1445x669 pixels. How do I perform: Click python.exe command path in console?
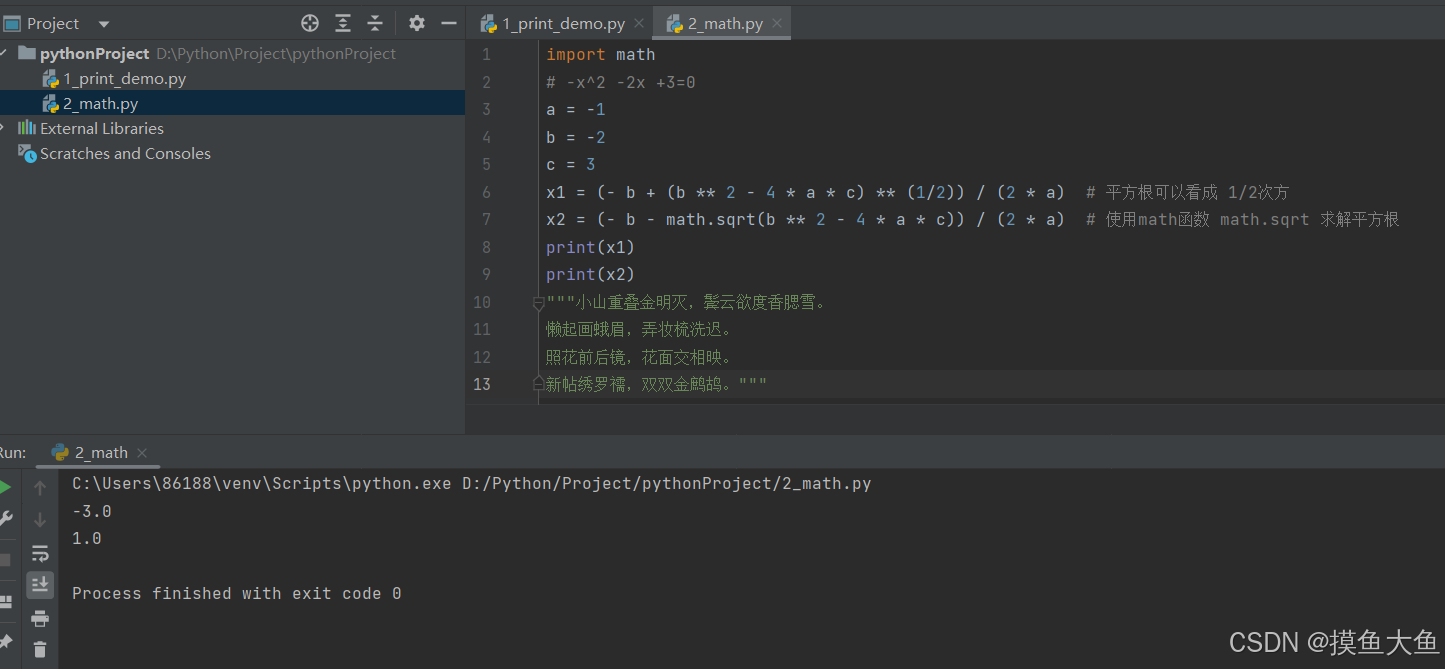coord(262,484)
